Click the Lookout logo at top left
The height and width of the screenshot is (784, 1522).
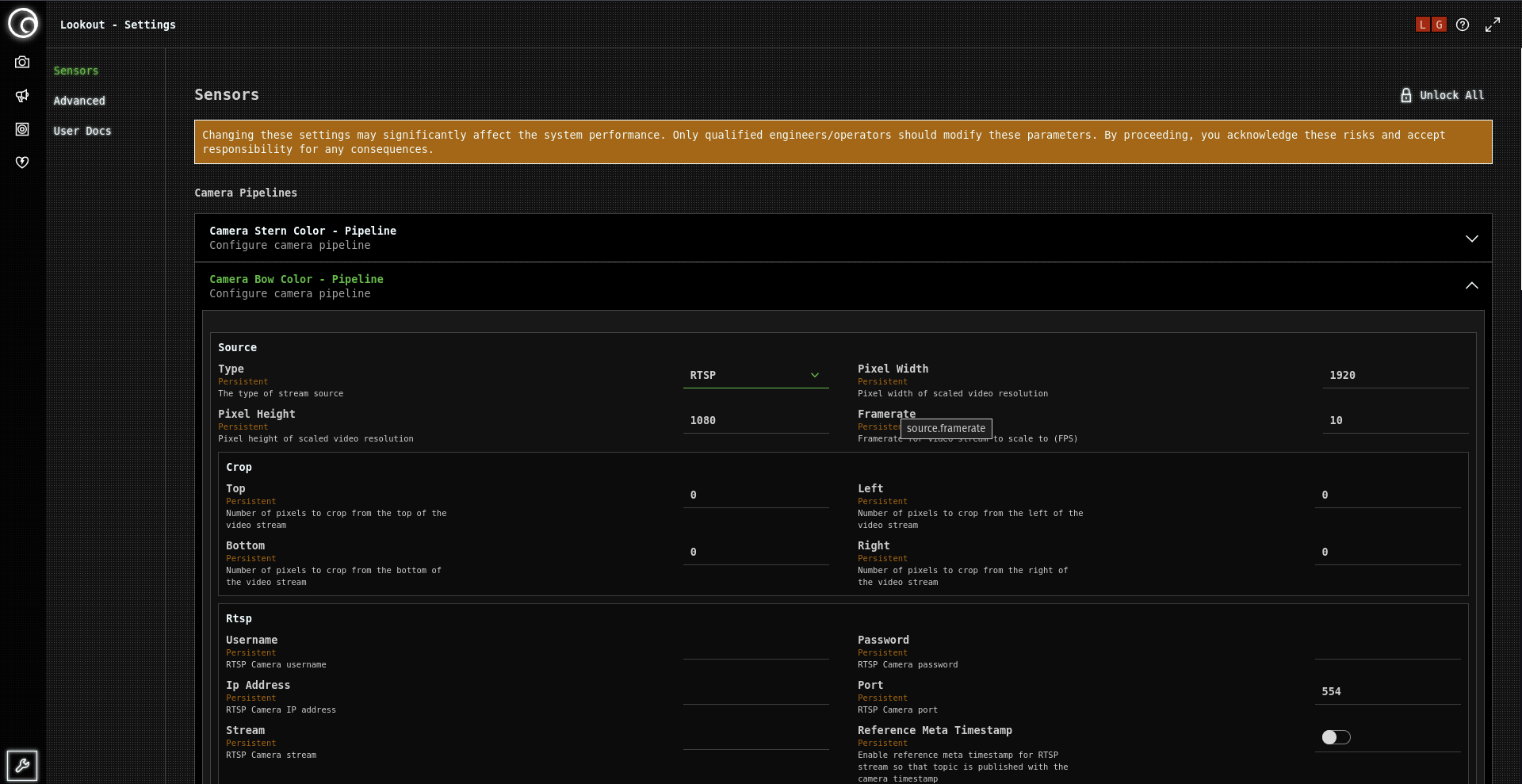coord(24,23)
